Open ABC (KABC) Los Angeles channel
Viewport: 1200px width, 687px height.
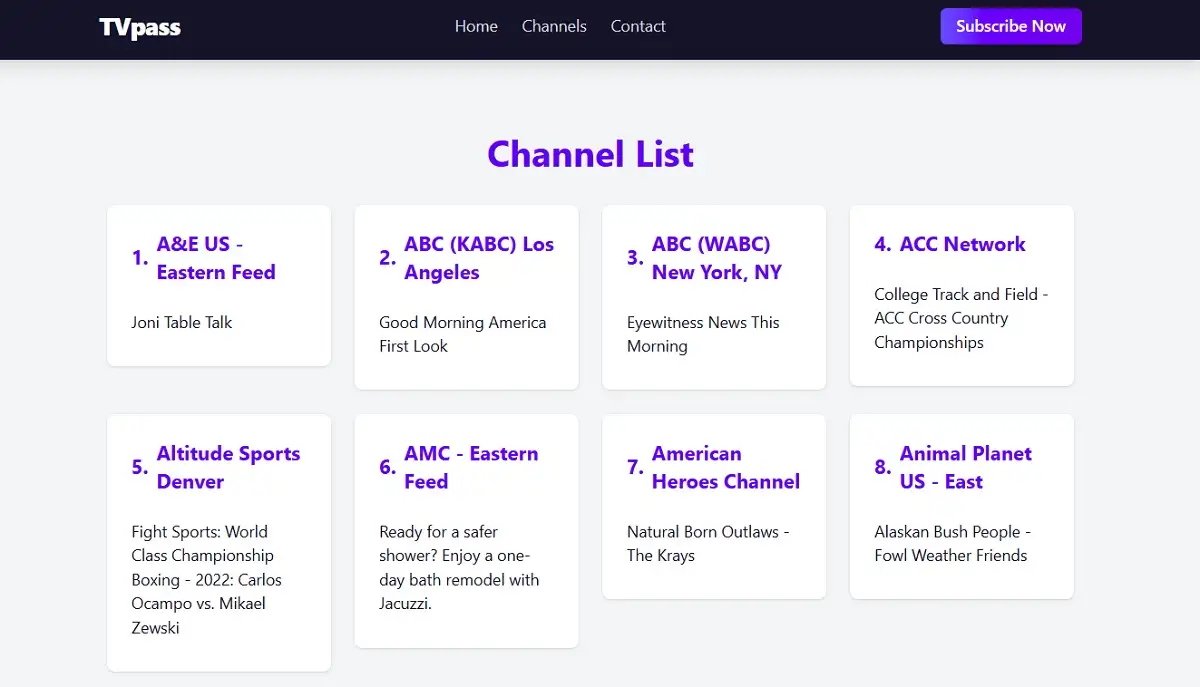point(478,258)
